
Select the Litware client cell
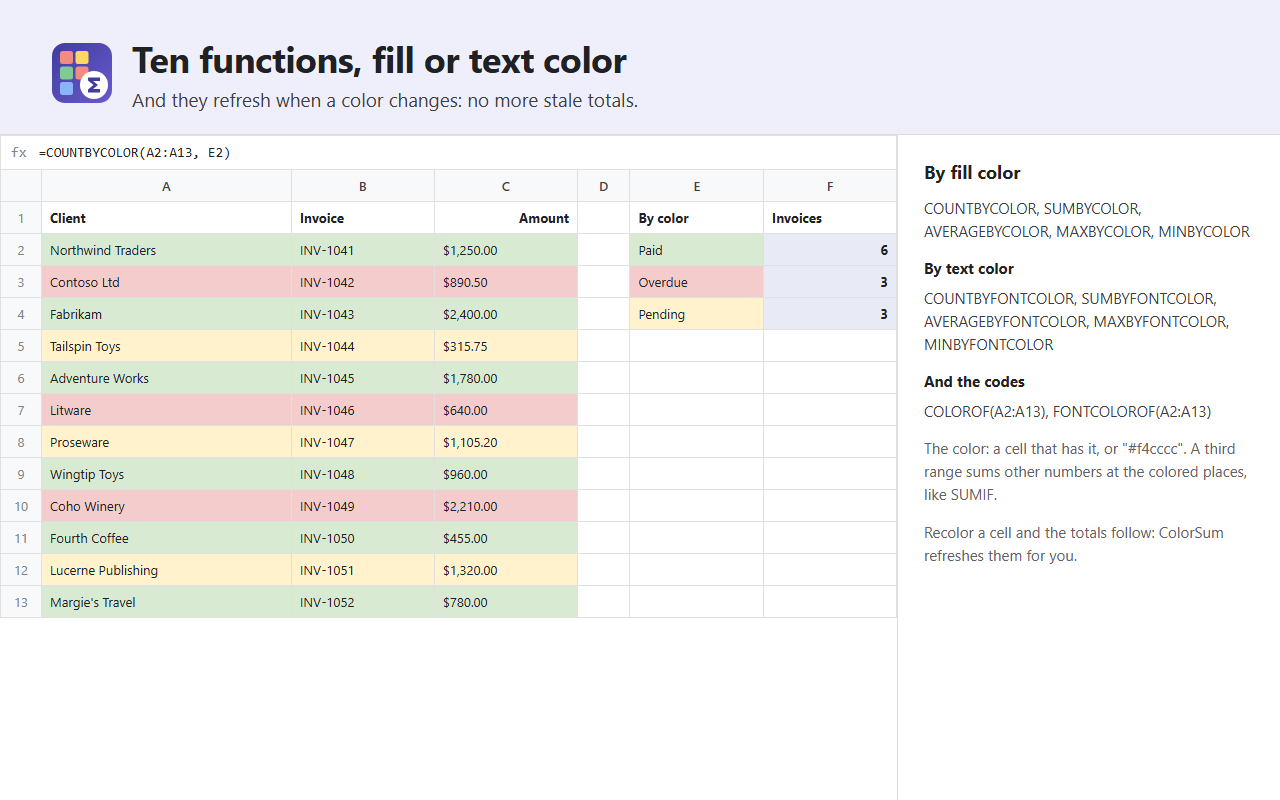tap(166, 410)
